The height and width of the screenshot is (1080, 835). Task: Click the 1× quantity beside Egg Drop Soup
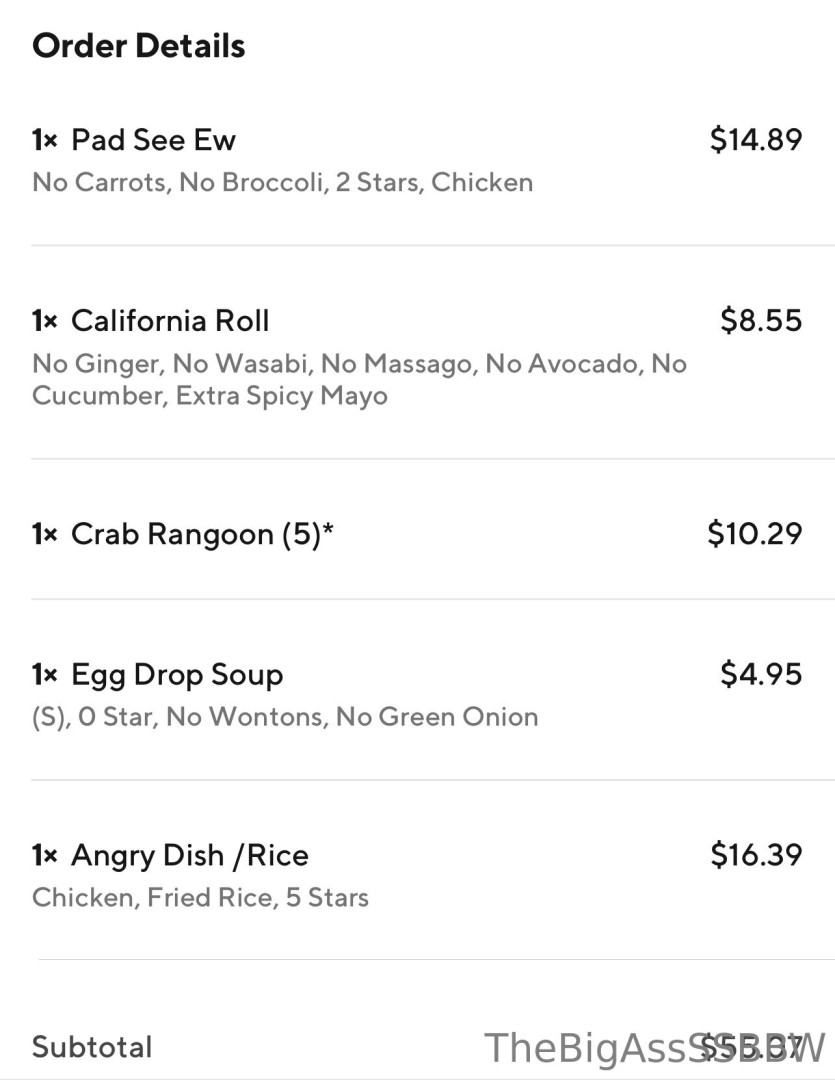45,675
